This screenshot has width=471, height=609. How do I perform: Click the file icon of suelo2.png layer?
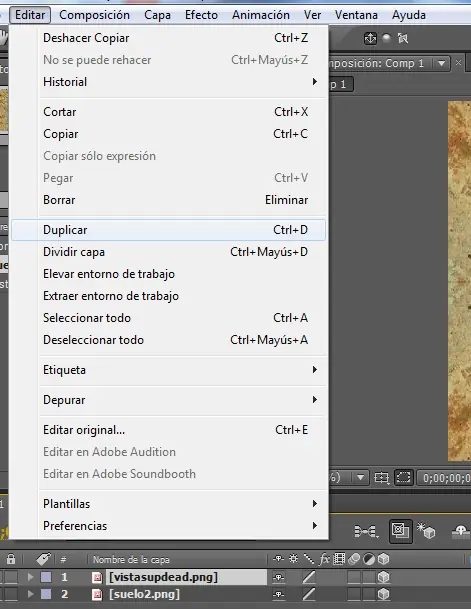point(97,594)
